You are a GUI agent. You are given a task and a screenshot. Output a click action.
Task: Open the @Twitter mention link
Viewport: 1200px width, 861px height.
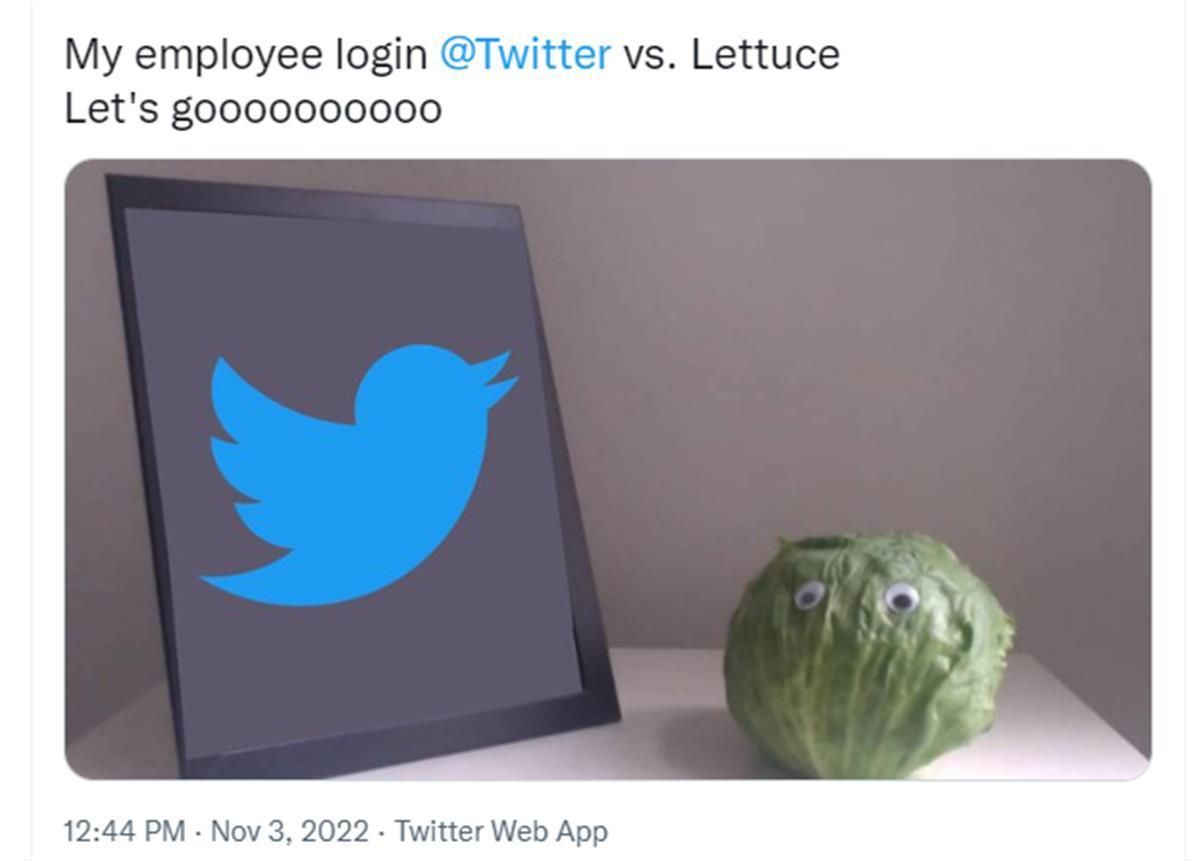[525, 54]
